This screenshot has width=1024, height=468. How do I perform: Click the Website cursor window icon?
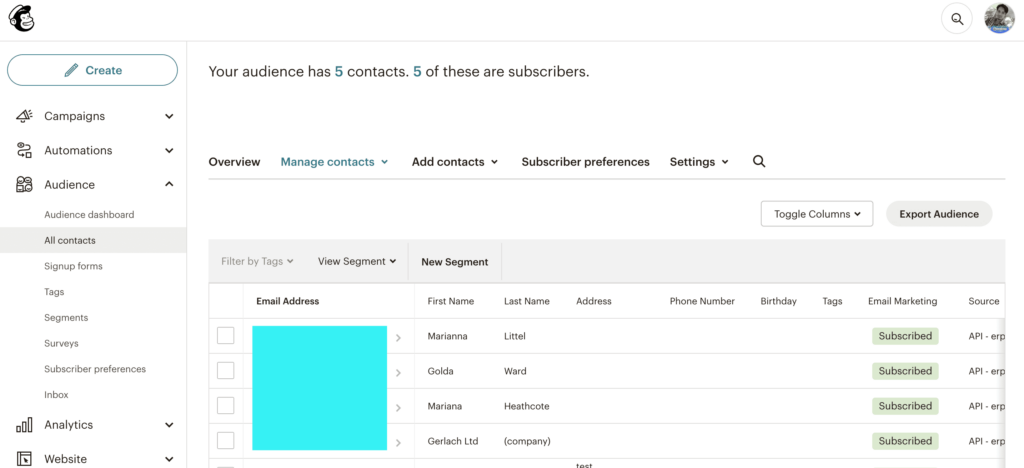click(24, 459)
